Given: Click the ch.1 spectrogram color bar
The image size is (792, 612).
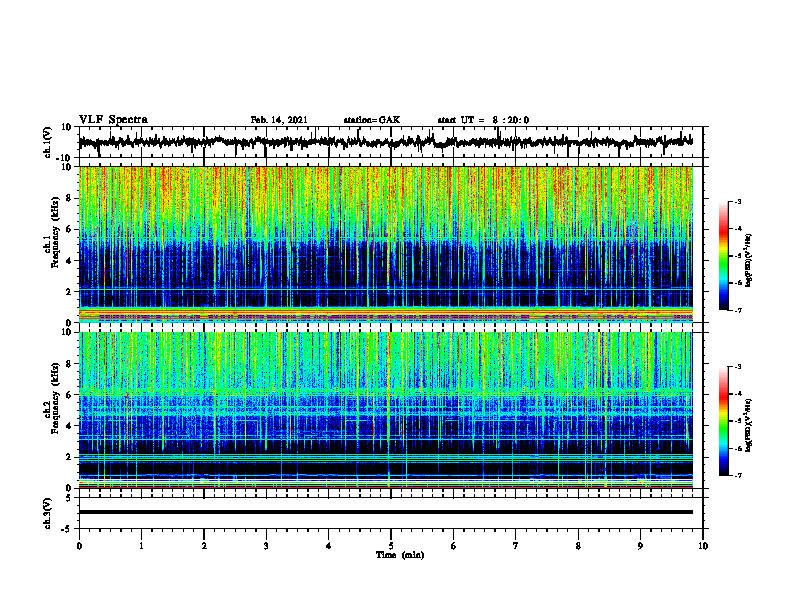Looking at the screenshot, I should point(723,256).
